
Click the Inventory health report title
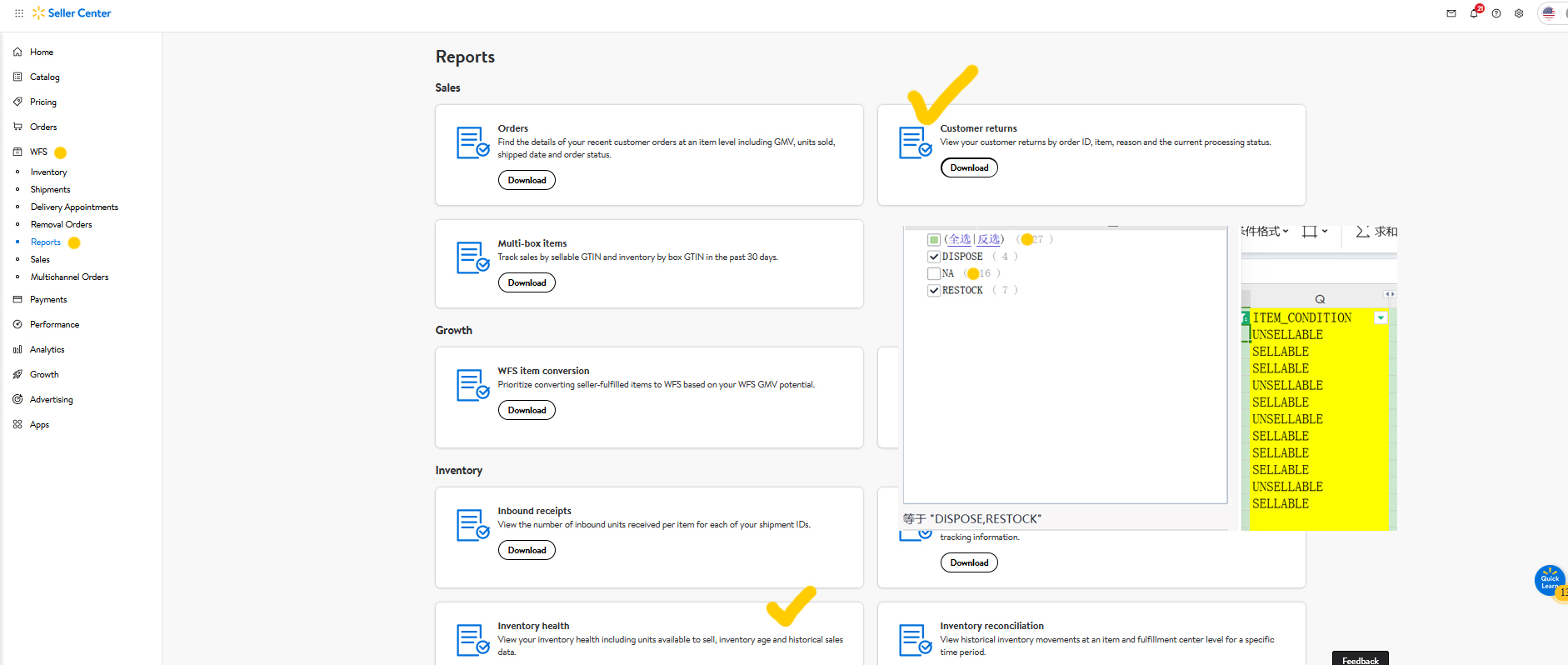[533, 626]
